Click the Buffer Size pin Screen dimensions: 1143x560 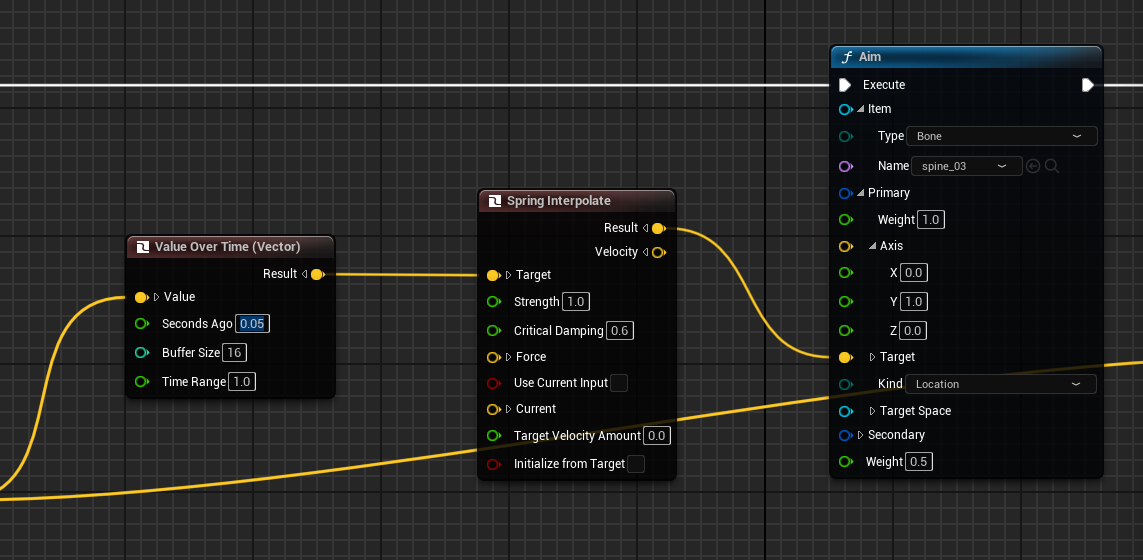(141, 353)
